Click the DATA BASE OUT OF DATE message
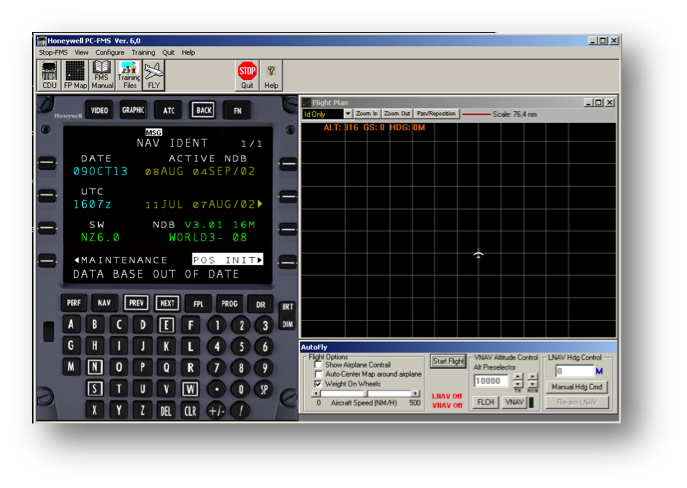 coord(156,274)
